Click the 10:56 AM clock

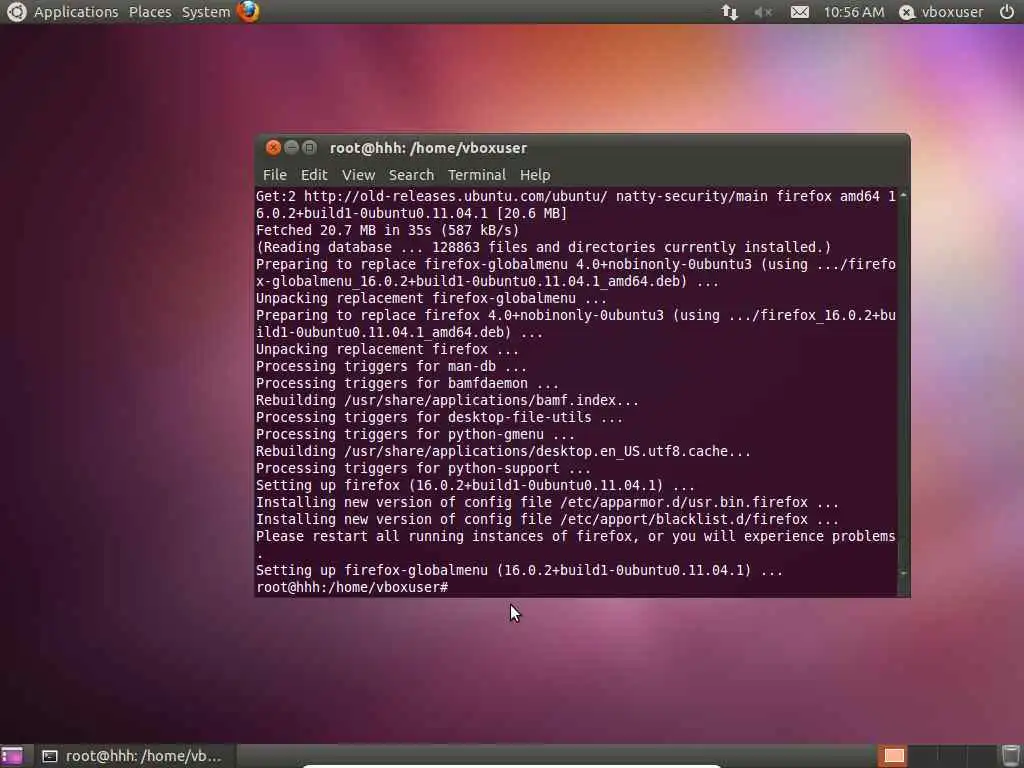[854, 12]
